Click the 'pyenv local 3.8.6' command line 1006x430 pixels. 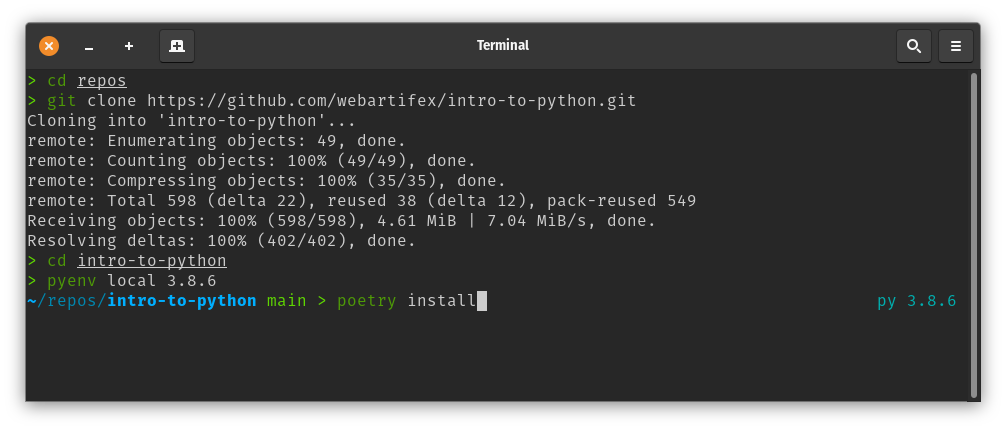tap(131, 281)
